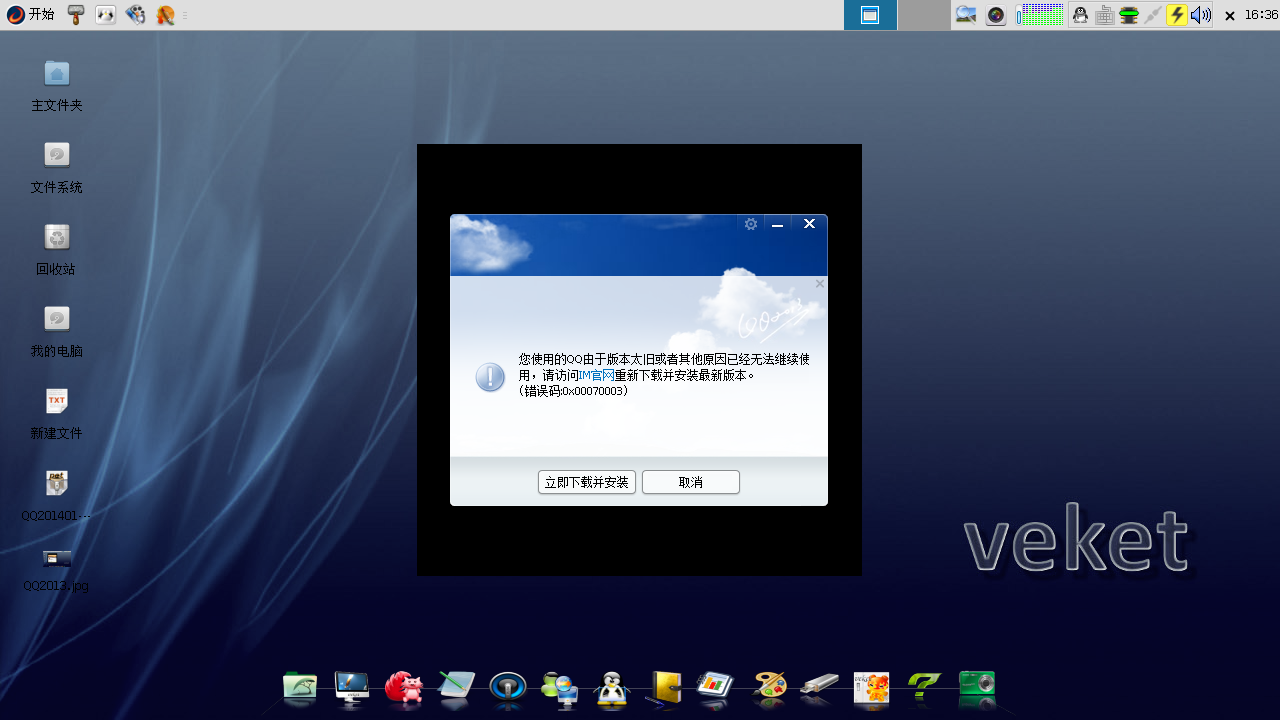Open QQ settings gear in dialog title bar
This screenshot has width=1280, height=720.
751,224
